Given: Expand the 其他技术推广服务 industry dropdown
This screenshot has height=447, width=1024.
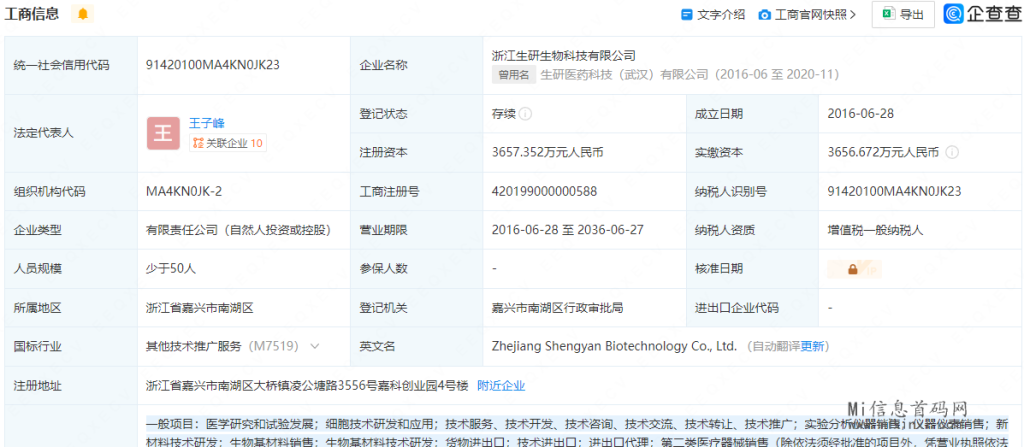Looking at the screenshot, I should [315, 346].
